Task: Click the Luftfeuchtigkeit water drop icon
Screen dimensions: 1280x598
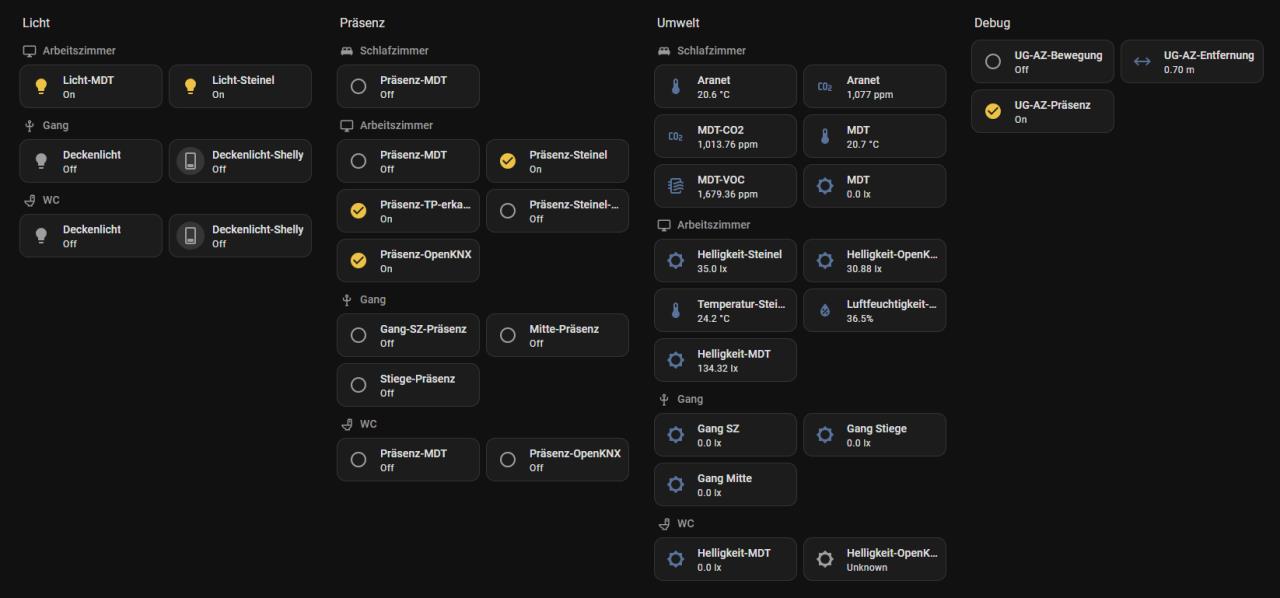Action: (824, 310)
